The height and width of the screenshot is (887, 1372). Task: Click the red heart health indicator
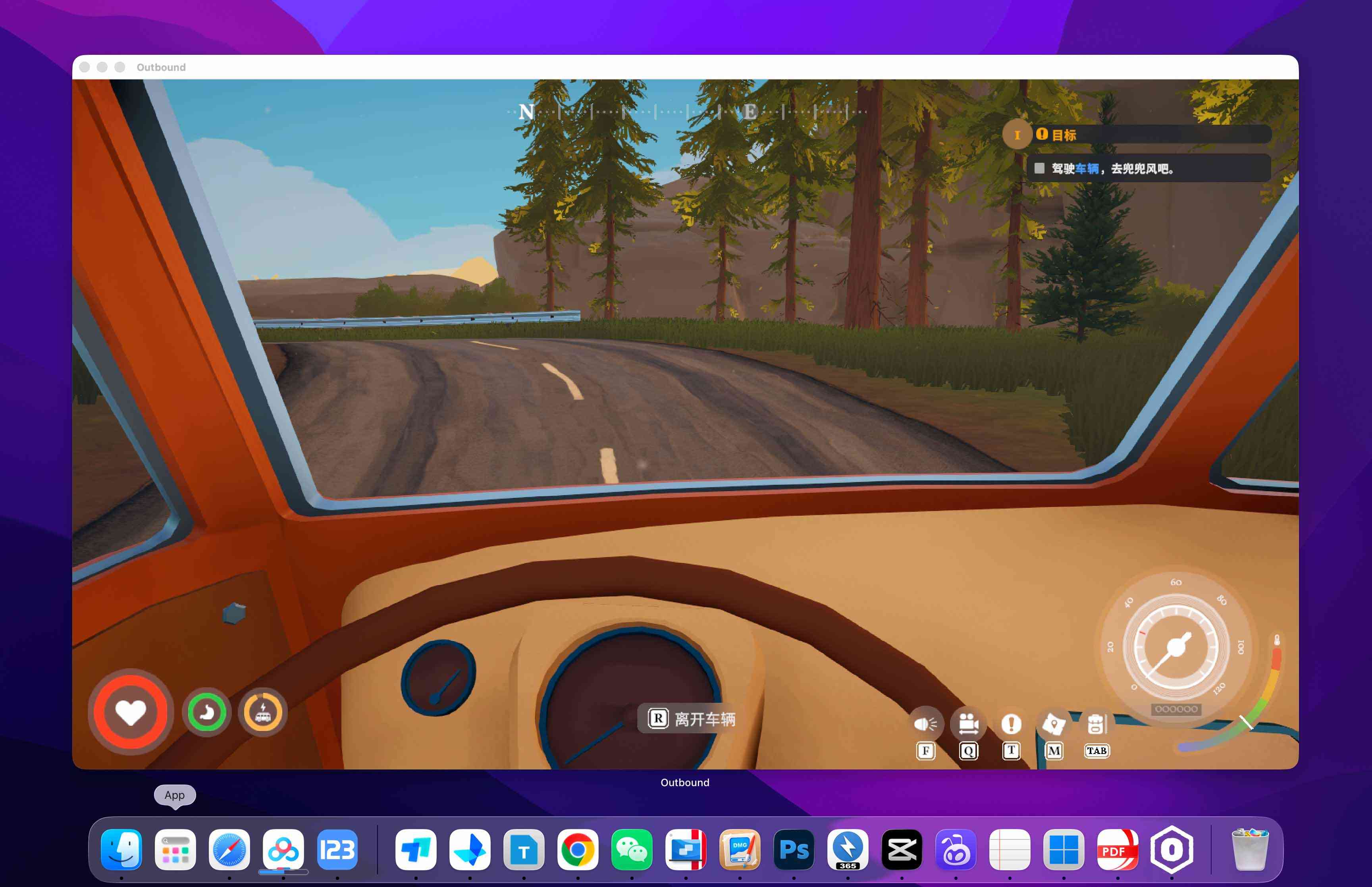coord(131,712)
